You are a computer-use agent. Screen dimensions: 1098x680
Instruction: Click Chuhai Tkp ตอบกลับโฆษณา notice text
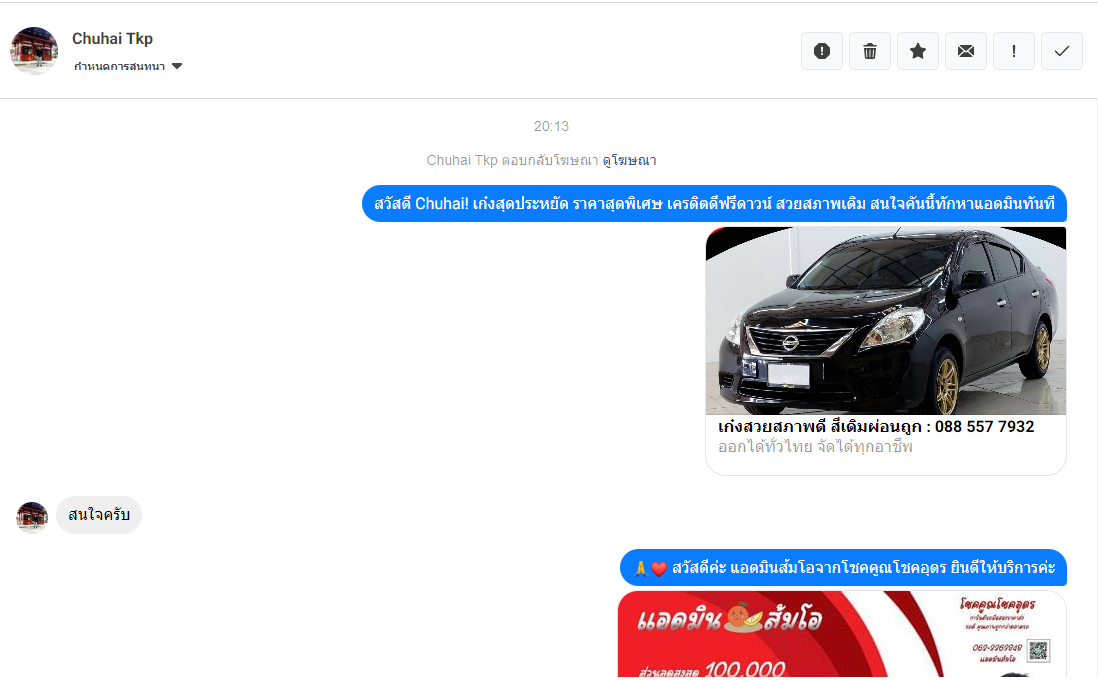[513, 160]
